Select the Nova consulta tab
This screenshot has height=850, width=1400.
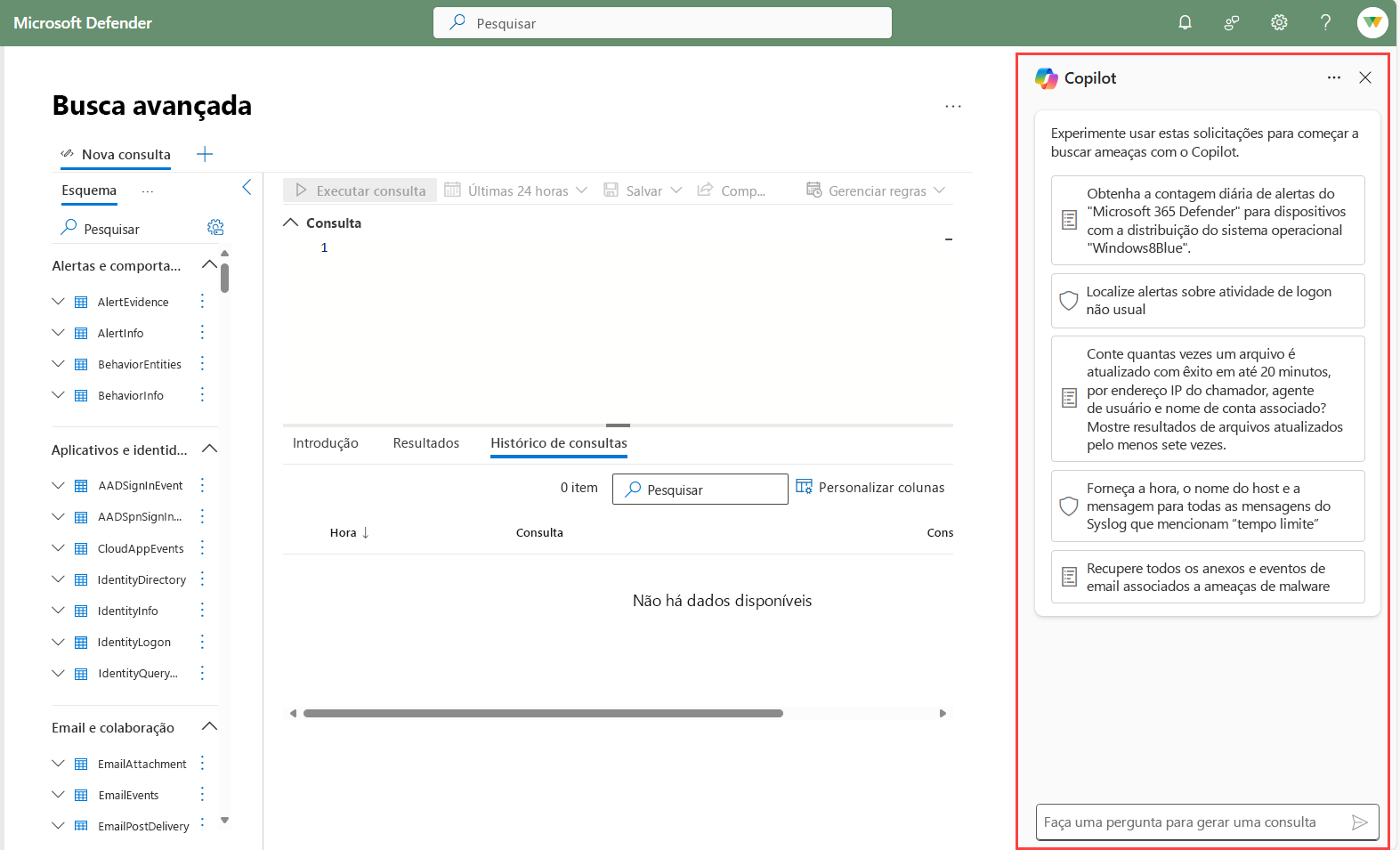pyautogui.click(x=116, y=154)
